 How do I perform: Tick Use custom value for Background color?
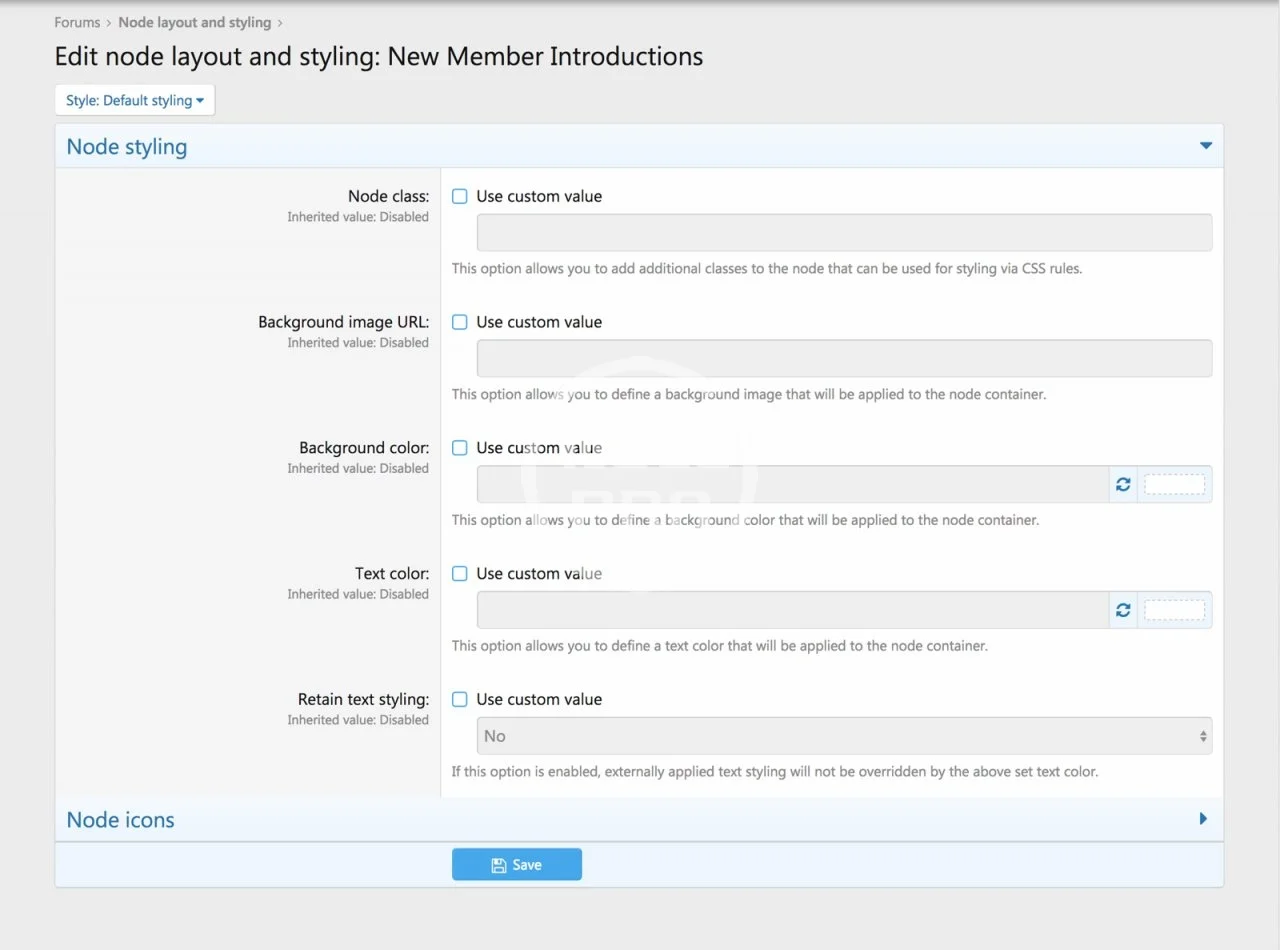pyautogui.click(x=460, y=448)
